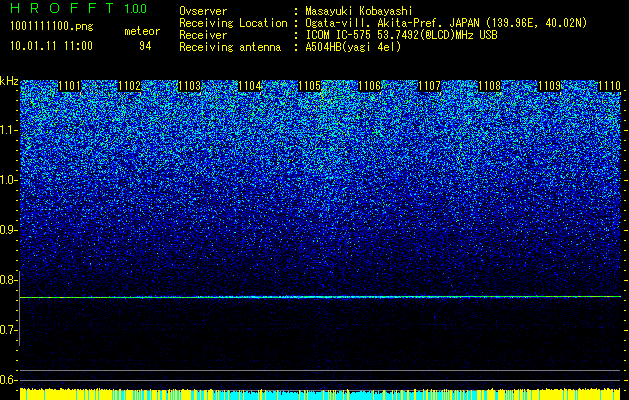Image resolution: width=629 pixels, height=400 pixels.
Task: Click the Receiving antenna label
Action: 230,48
